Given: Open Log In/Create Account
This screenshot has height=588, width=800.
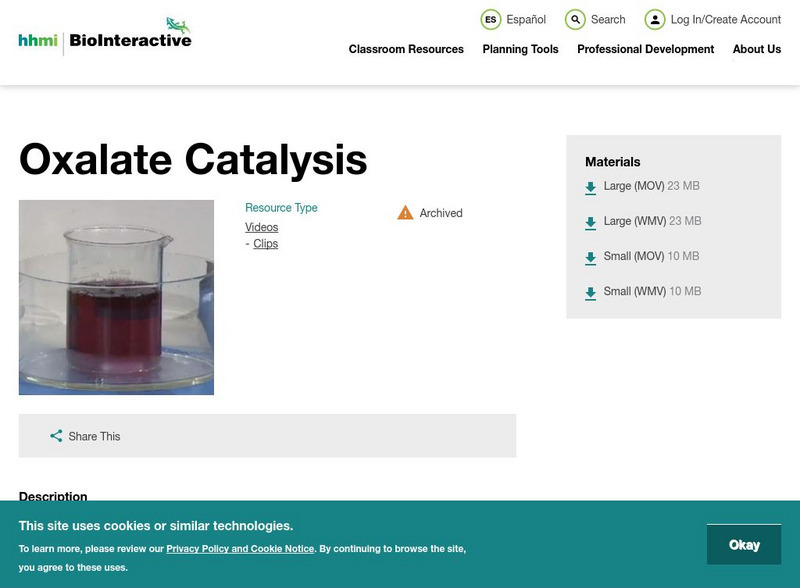Looking at the screenshot, I should [x=655, y=19].
